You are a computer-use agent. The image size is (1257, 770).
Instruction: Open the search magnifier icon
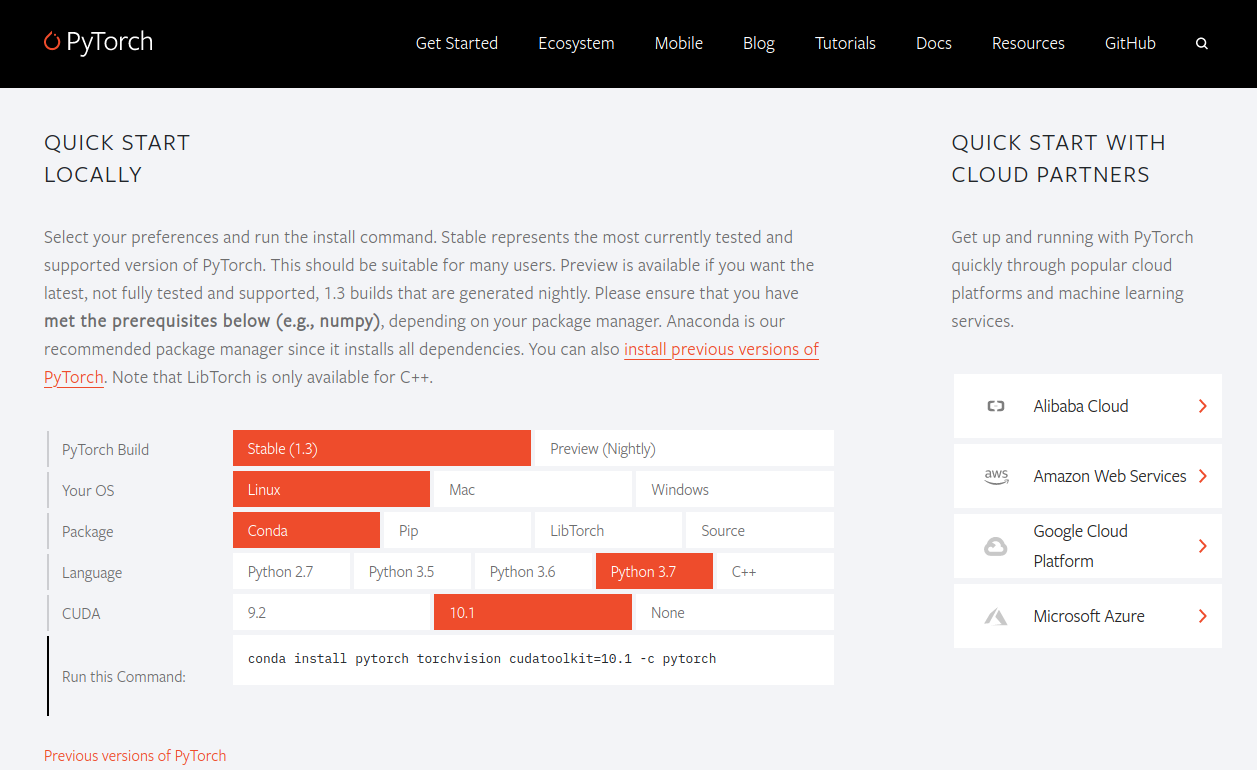click(1202, 44)
